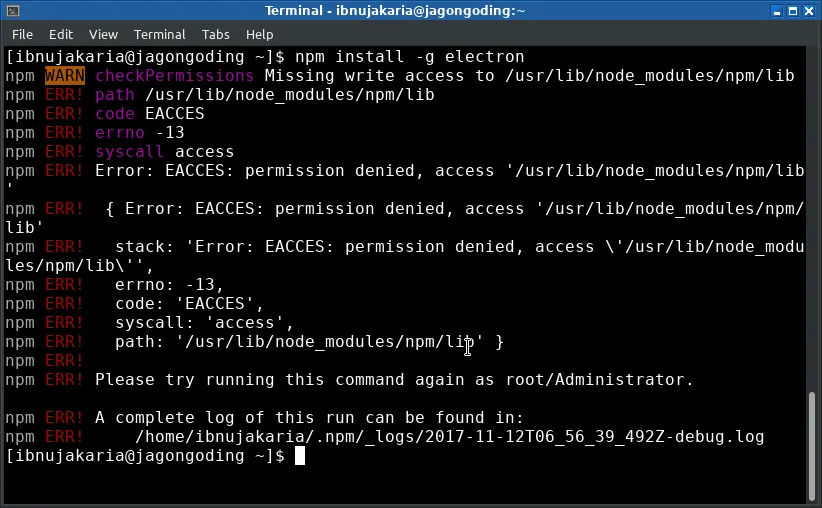Click the checkPermissions text
The width and height of the screenshot is (822, 508).
(x=175, y=75)
